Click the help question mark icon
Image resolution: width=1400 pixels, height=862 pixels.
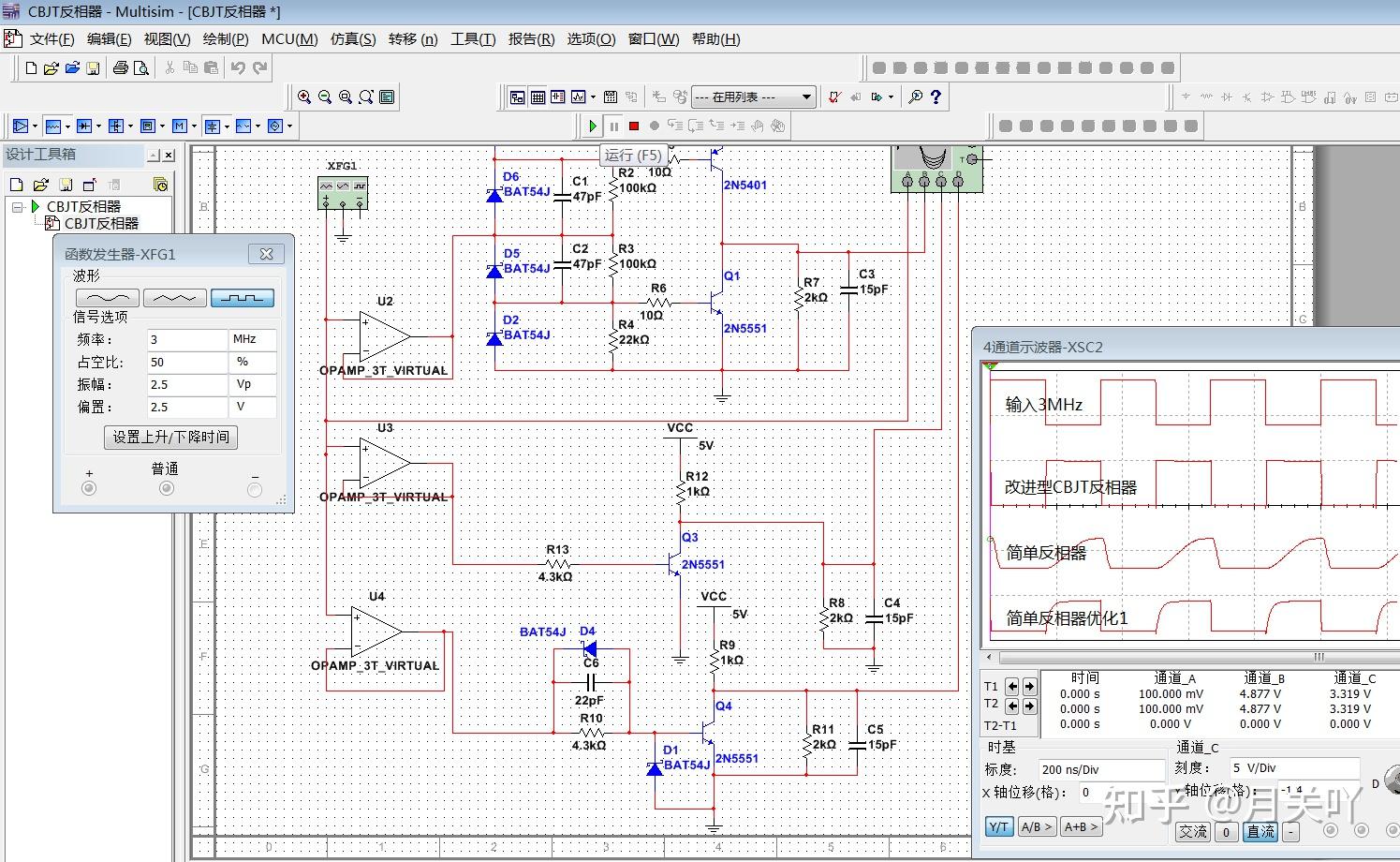coord(936,97)
